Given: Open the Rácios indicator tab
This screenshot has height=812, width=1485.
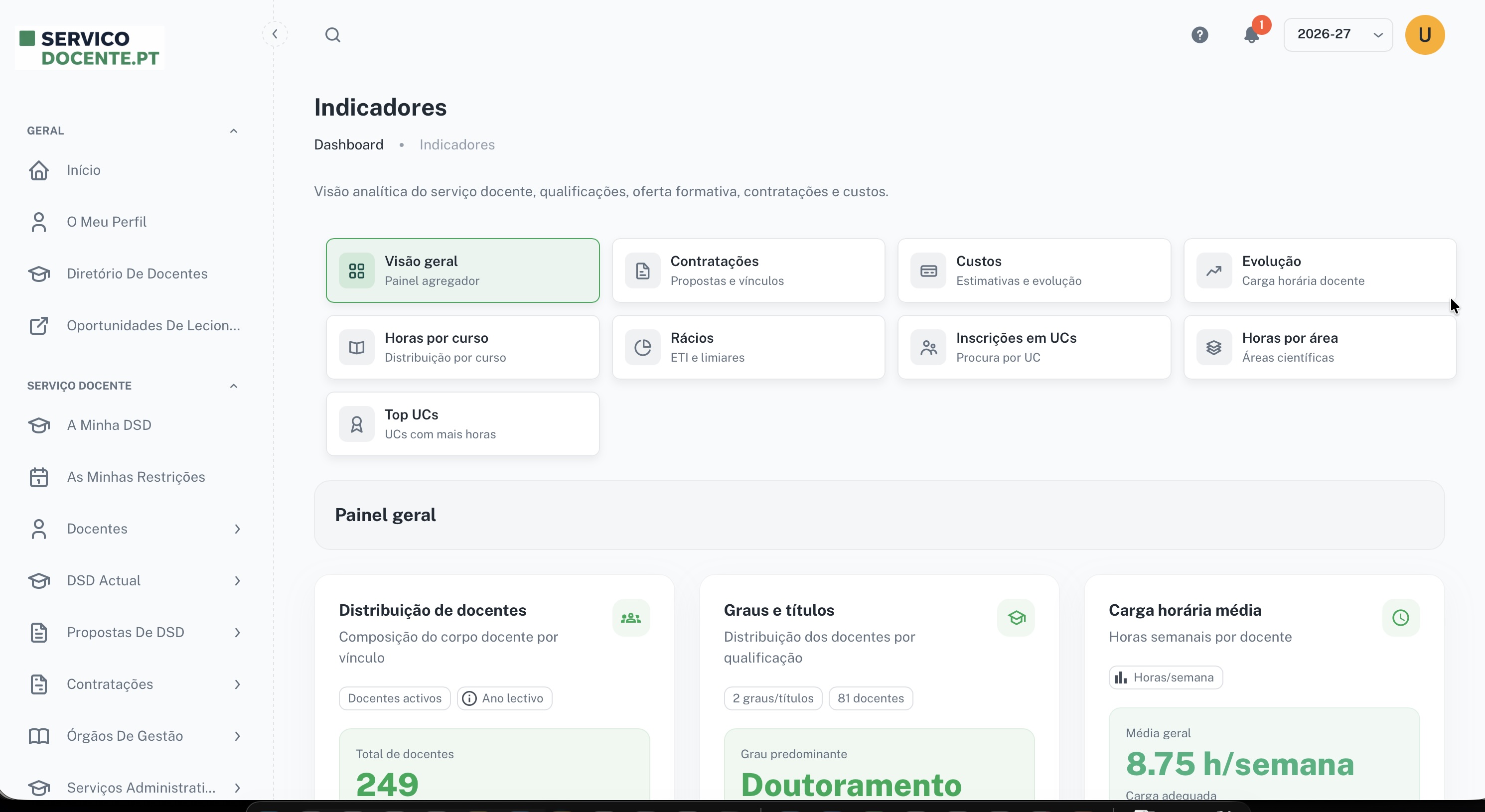Looking at the screenshot, I should pos(748,347).
